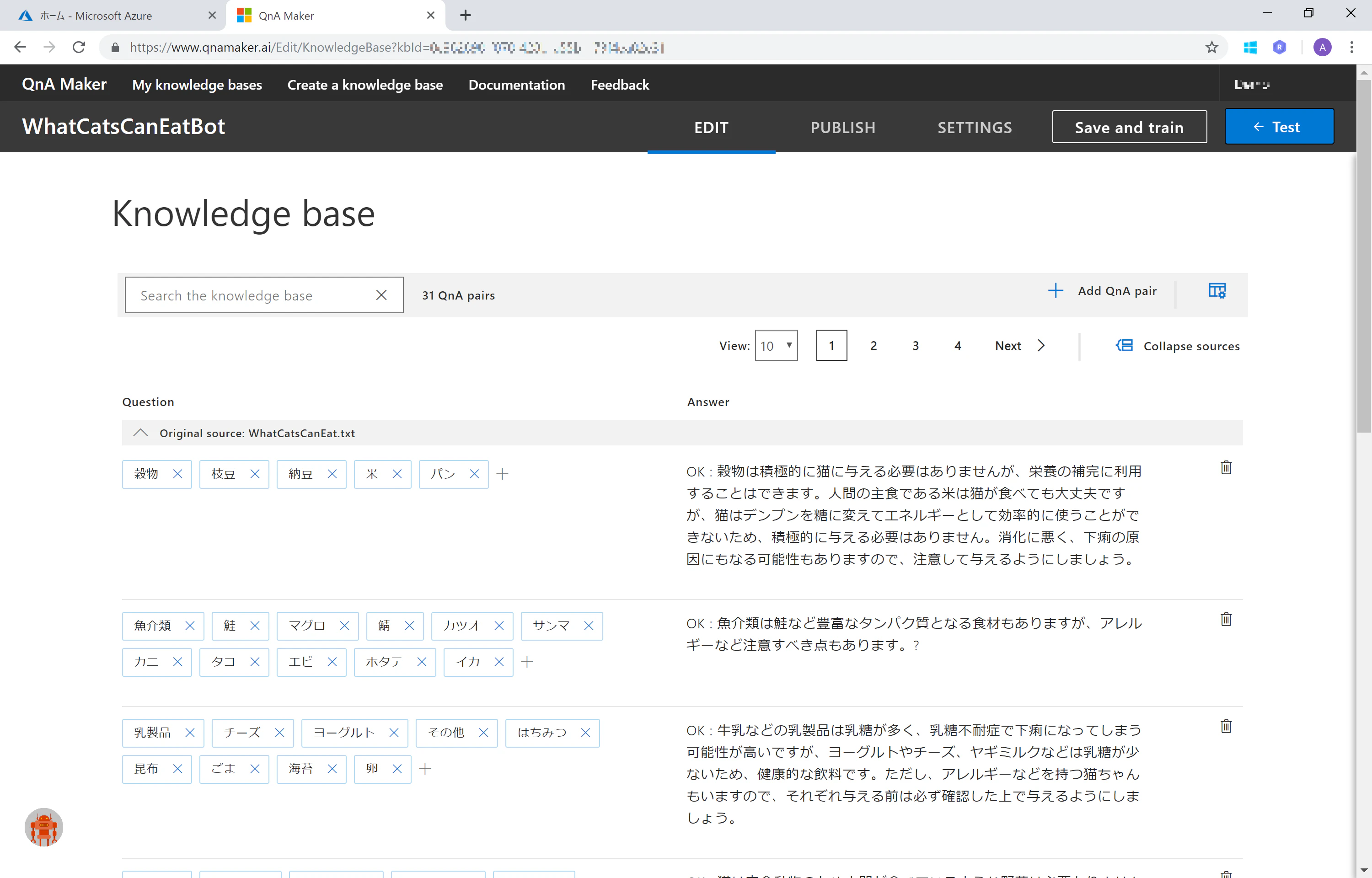Open a new browser tab
The height and width of the screenshot is (878, 1372).
click(x=465, y=16)
